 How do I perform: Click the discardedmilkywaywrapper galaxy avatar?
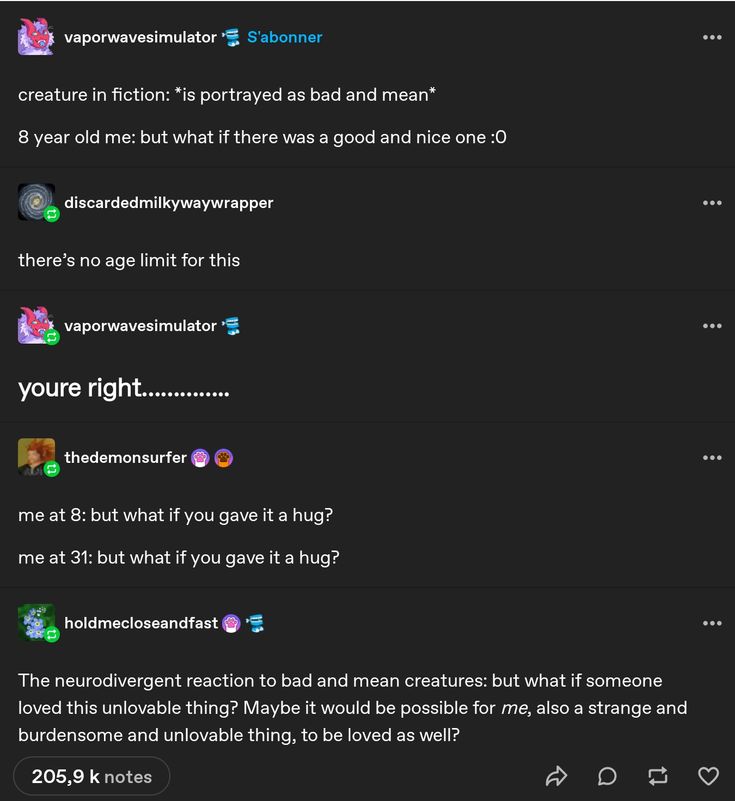tap(36, 202)
